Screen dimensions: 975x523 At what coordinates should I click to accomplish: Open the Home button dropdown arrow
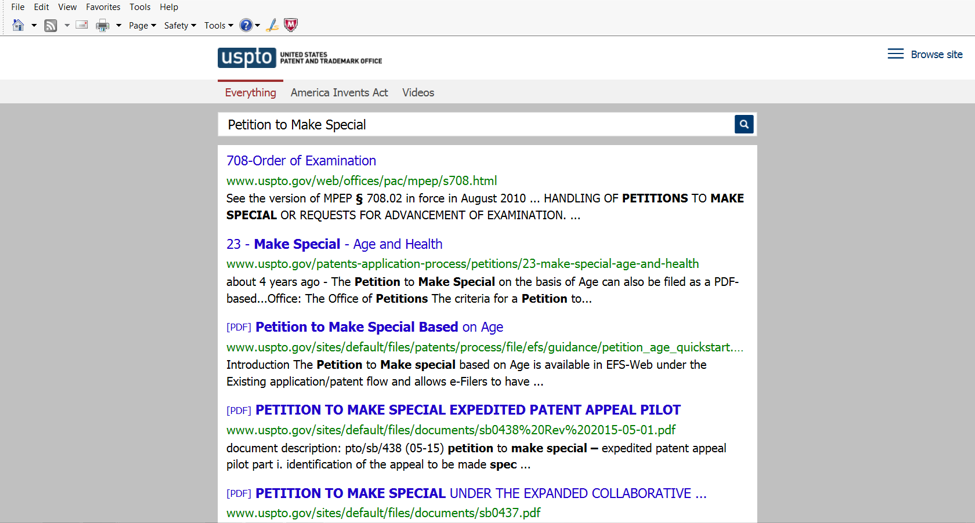click(x=34, y=25)
